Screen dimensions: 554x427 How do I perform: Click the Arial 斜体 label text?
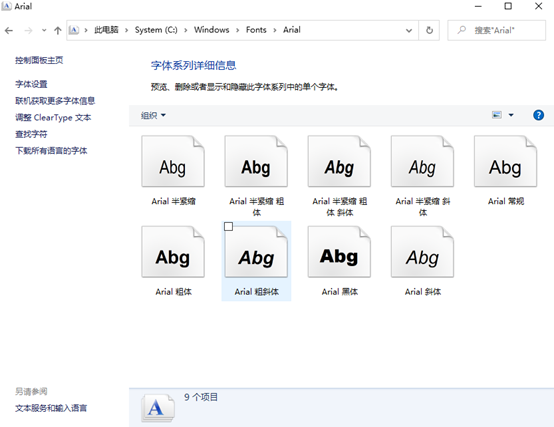point(423,292)
